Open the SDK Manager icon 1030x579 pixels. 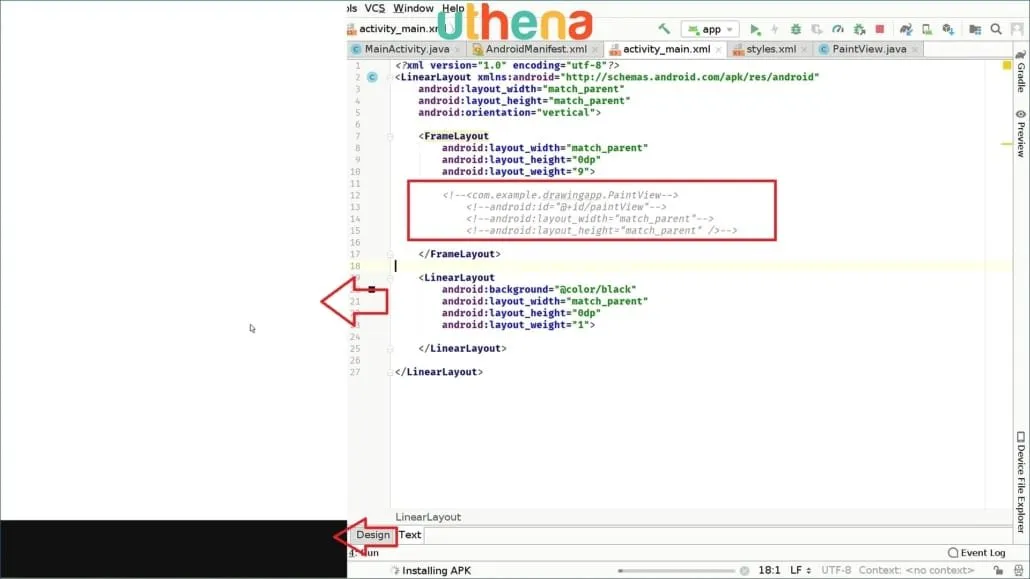click(x=948, y=29)
